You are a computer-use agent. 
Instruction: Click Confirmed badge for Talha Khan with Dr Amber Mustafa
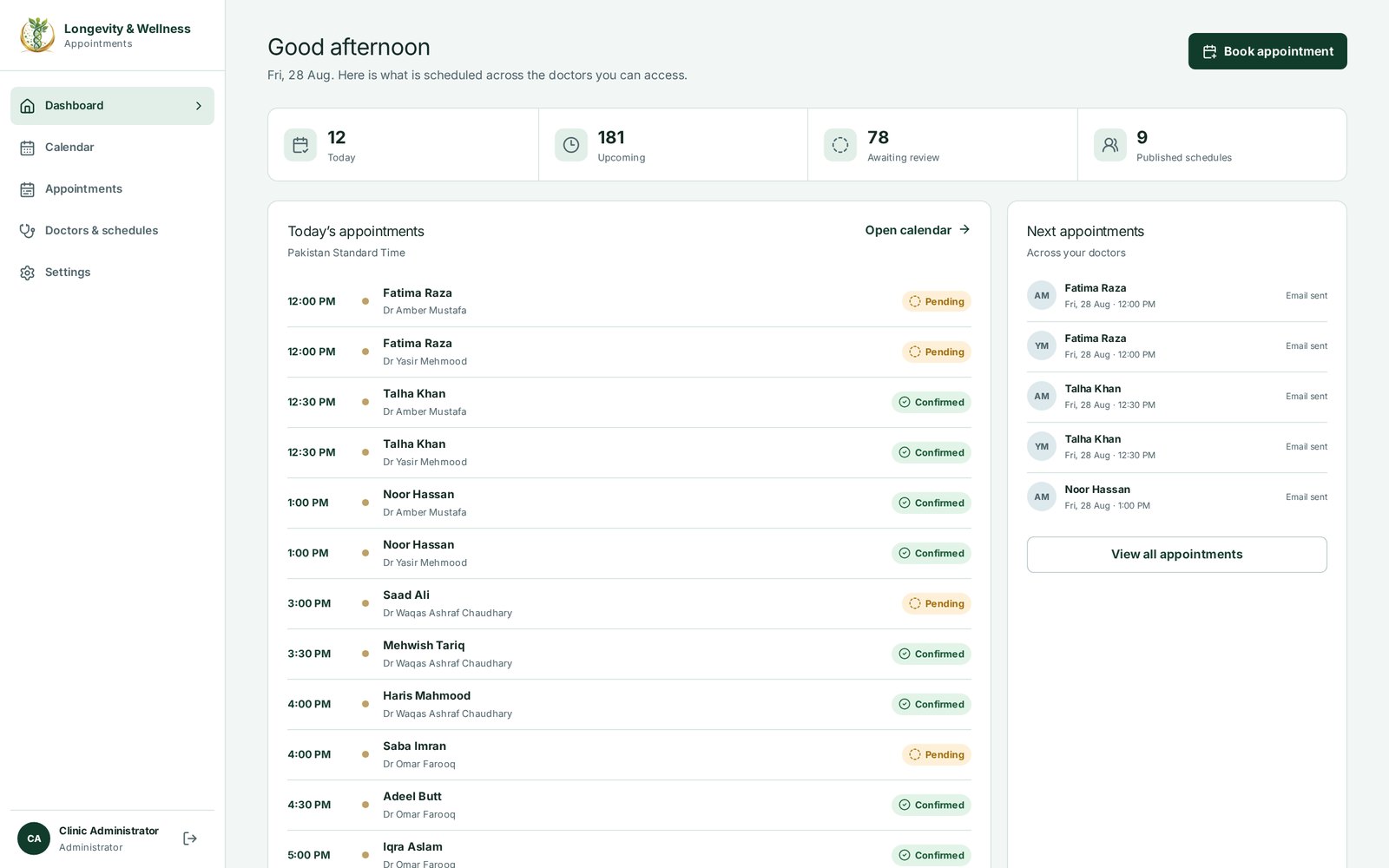[x=931, y=402]
